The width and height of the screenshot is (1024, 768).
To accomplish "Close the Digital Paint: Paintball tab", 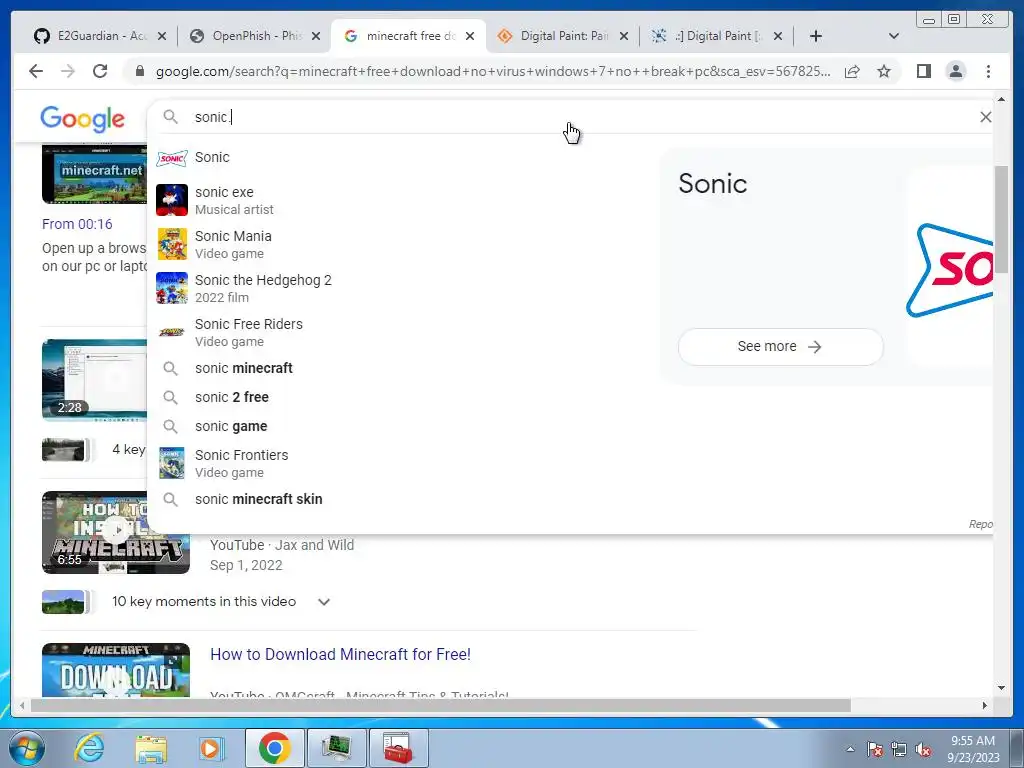I will [x=624, y=36].
